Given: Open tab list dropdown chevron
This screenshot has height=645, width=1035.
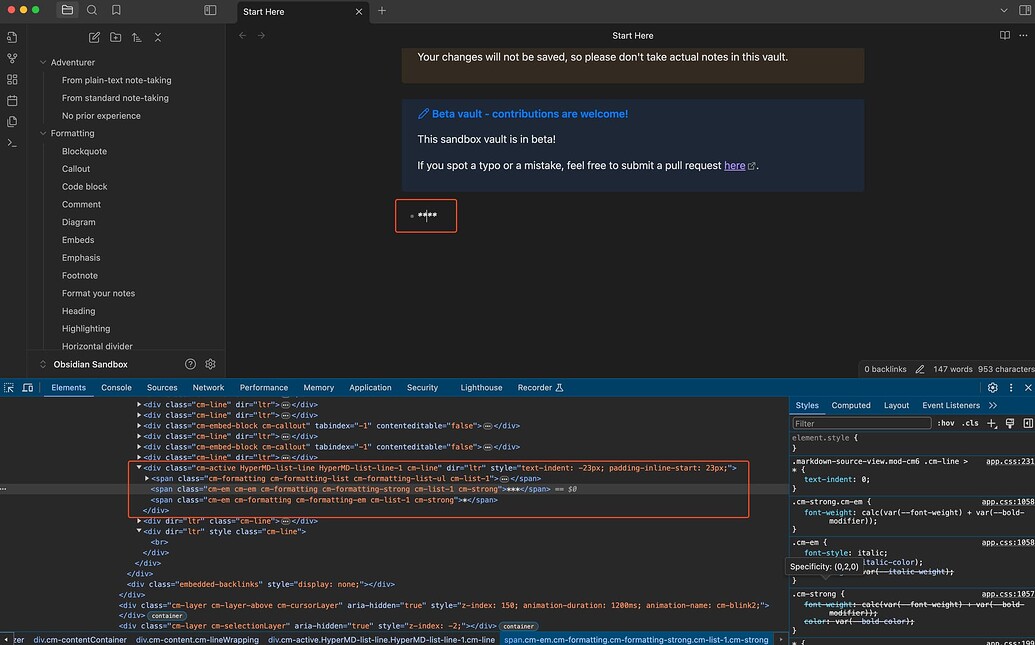Looking at the screenshot, I should (1003, 11).
